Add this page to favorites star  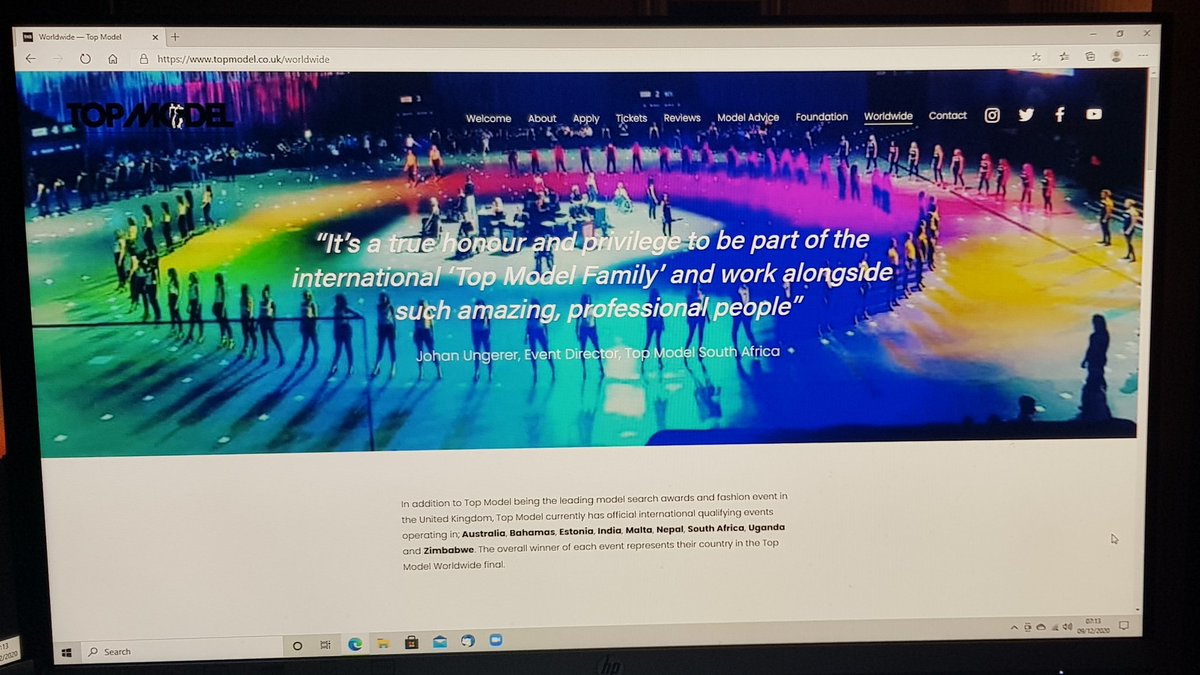point(1037,56)
